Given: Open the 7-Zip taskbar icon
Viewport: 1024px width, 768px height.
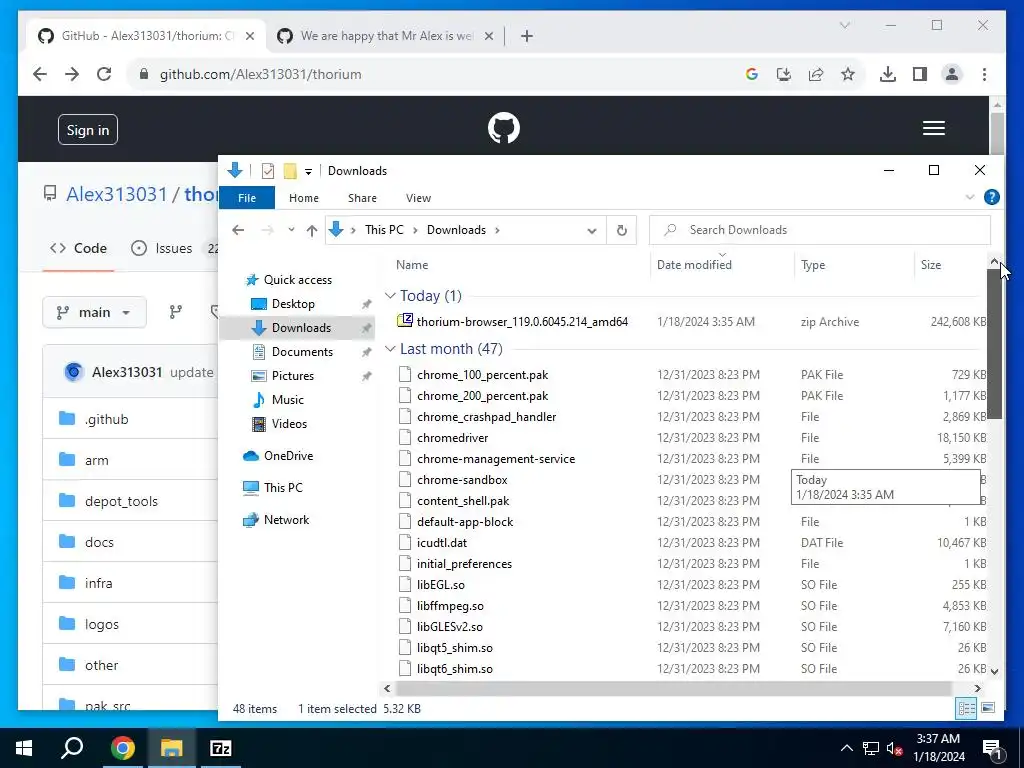Looking at the screenshot, I should [220, 748].
